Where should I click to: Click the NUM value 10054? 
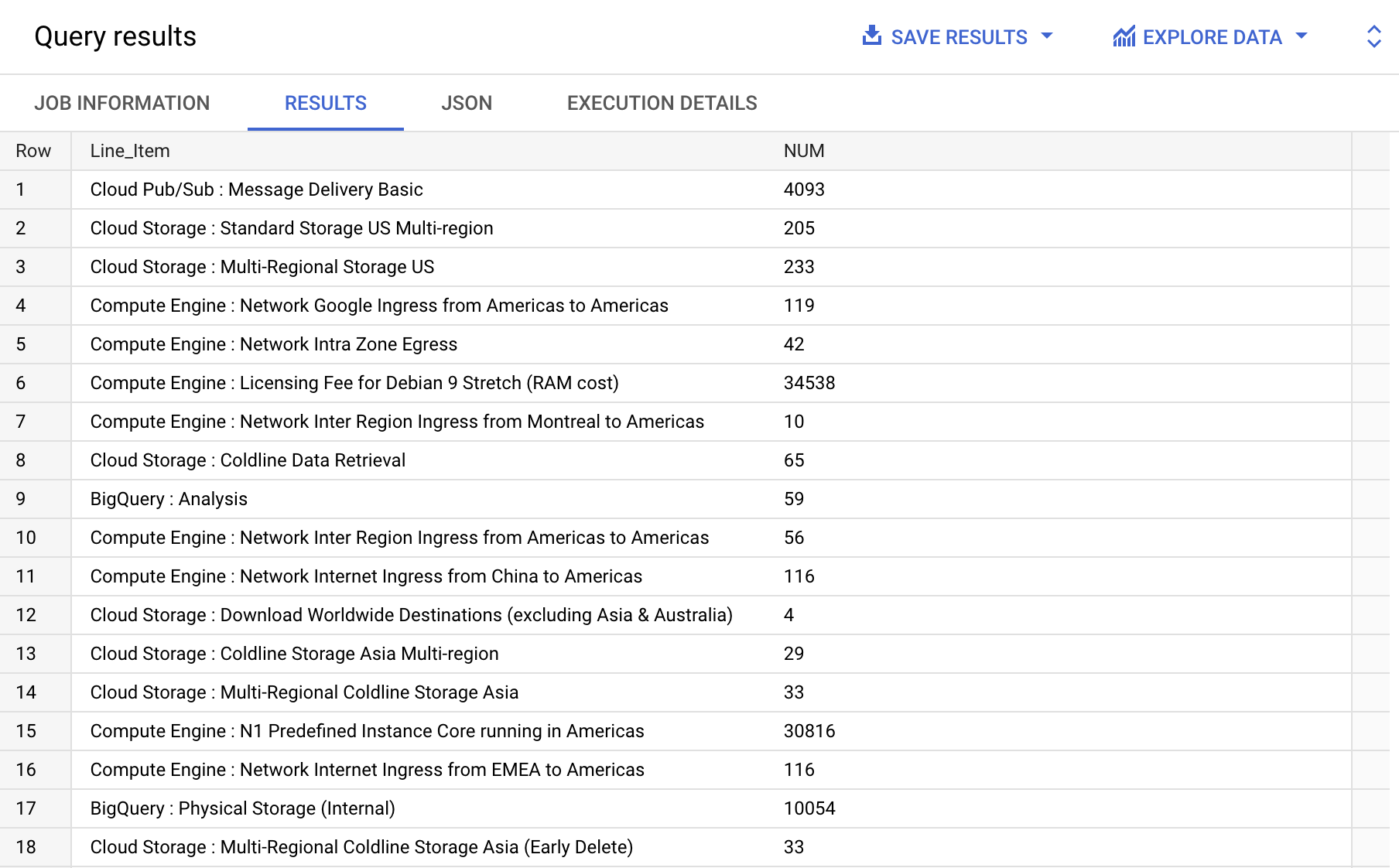click(809, 808)
